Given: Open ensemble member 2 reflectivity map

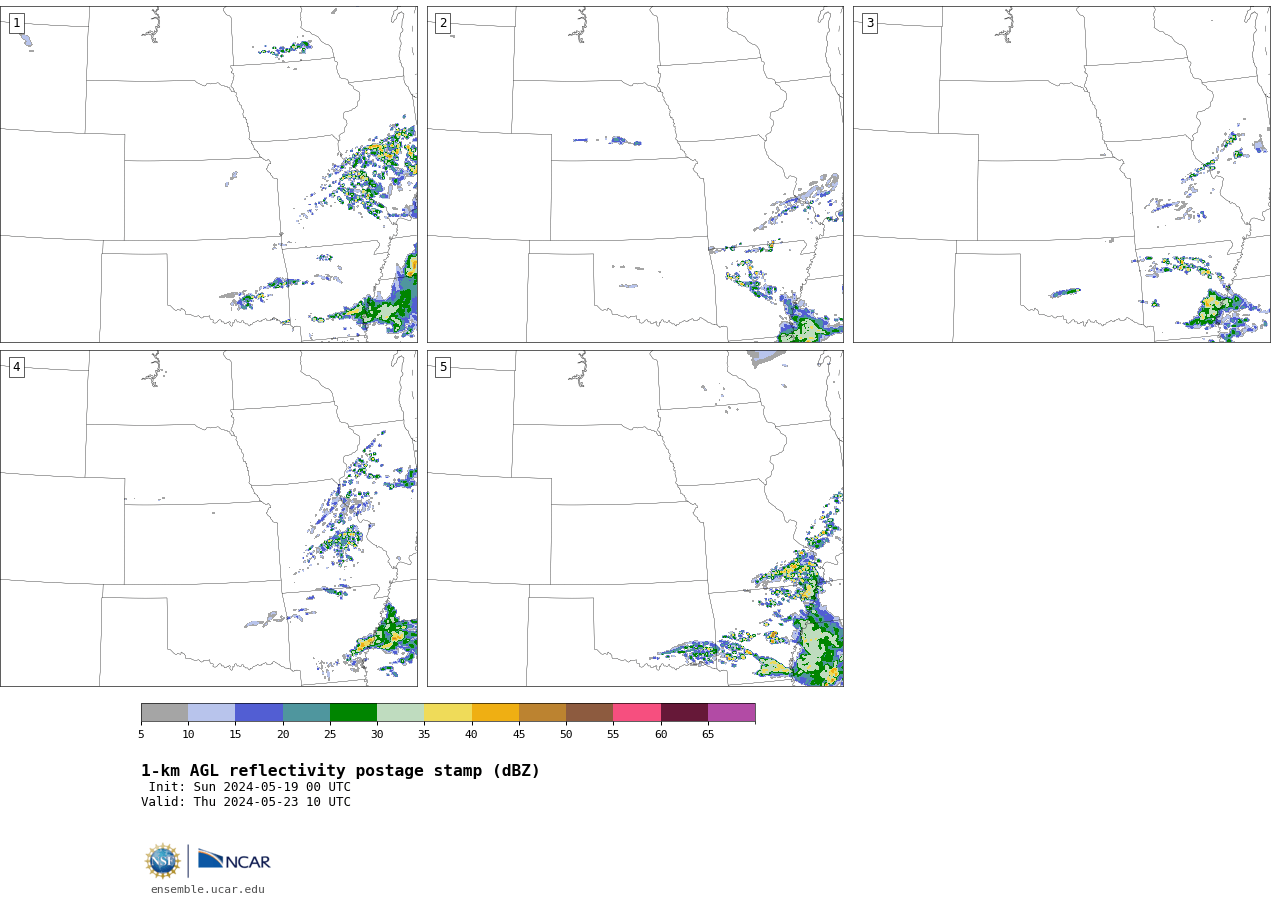Looking at the screenshot, I should pos(635,174).
